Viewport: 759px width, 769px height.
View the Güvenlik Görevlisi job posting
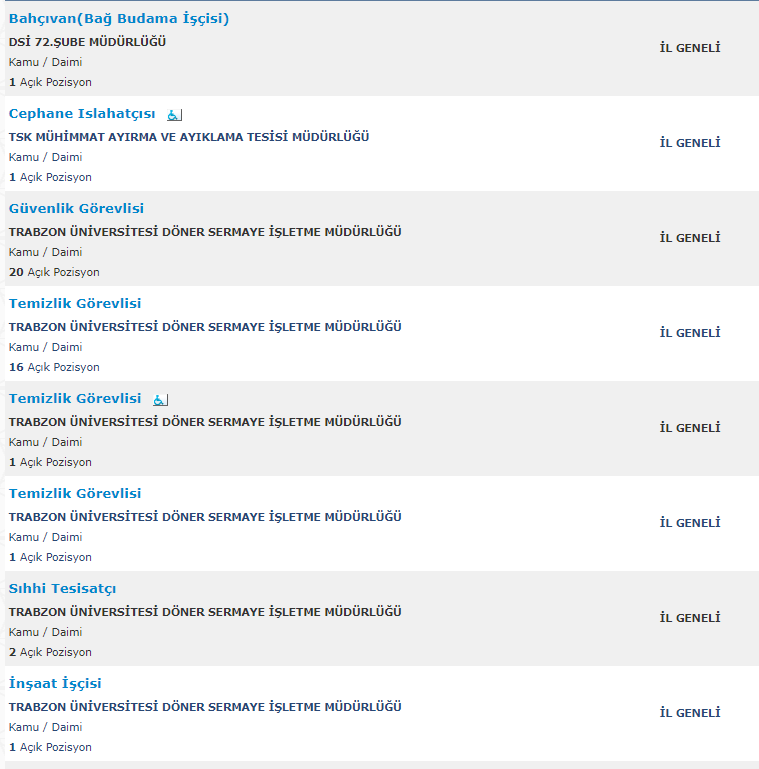click(x=76, y=208)
